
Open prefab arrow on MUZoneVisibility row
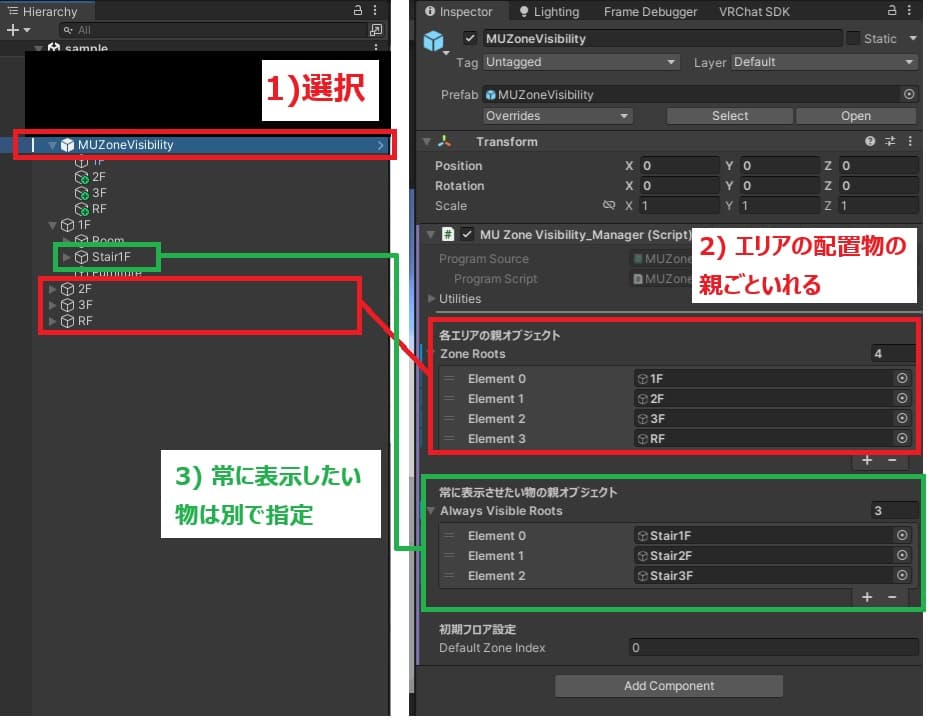pos(380,145)
